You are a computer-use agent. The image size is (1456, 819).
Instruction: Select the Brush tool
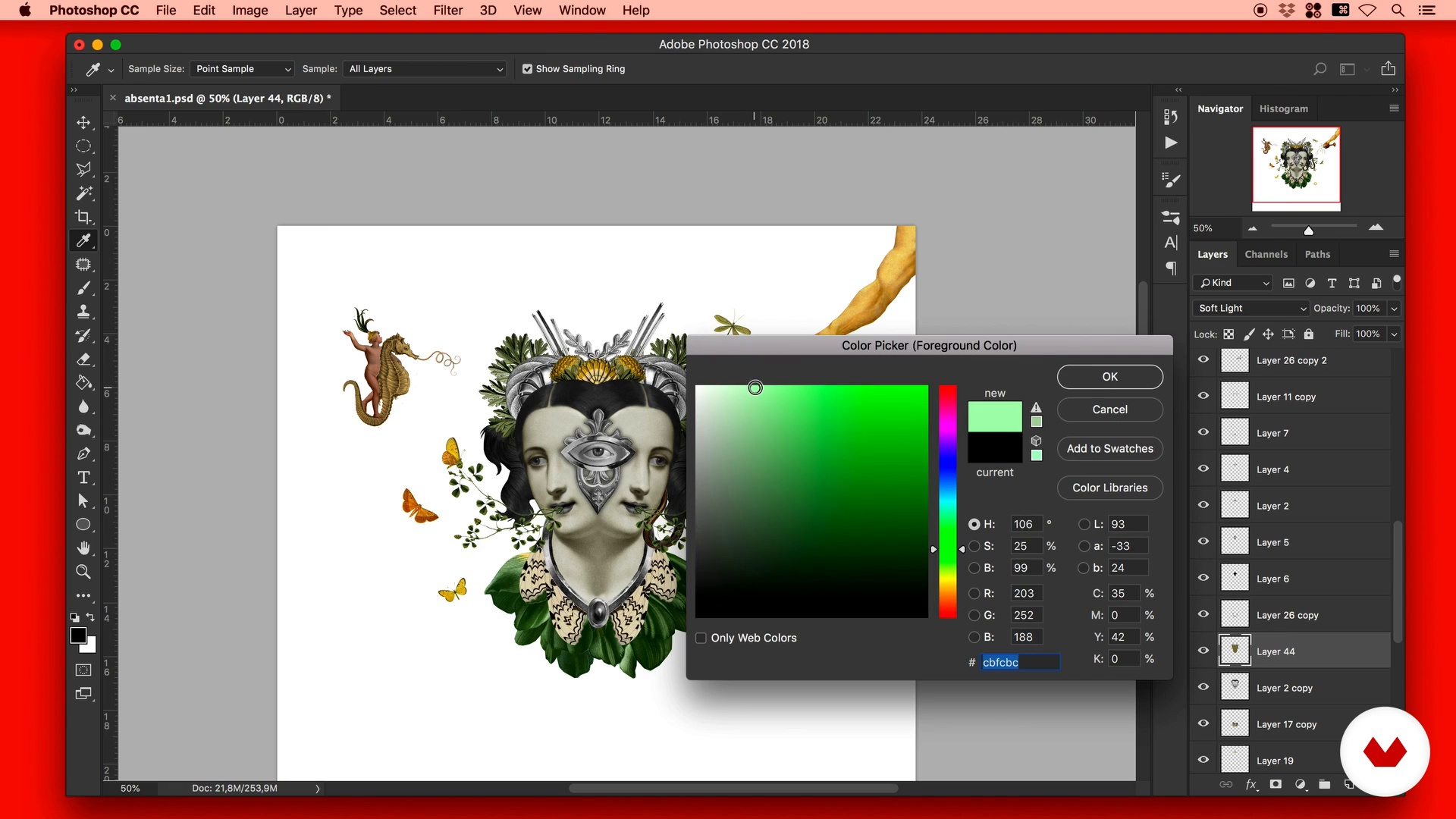pyautogui.click(x=83, y=288)
